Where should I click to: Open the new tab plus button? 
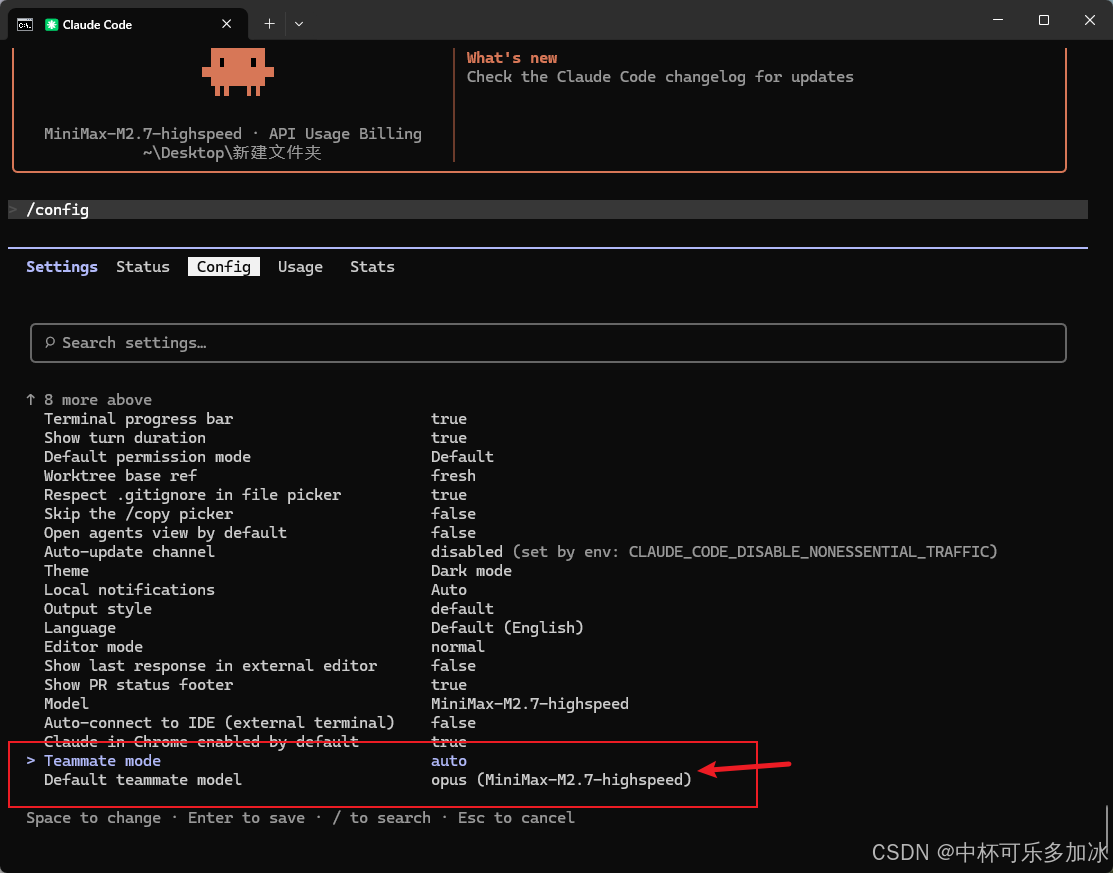click(x=269, y=23)
